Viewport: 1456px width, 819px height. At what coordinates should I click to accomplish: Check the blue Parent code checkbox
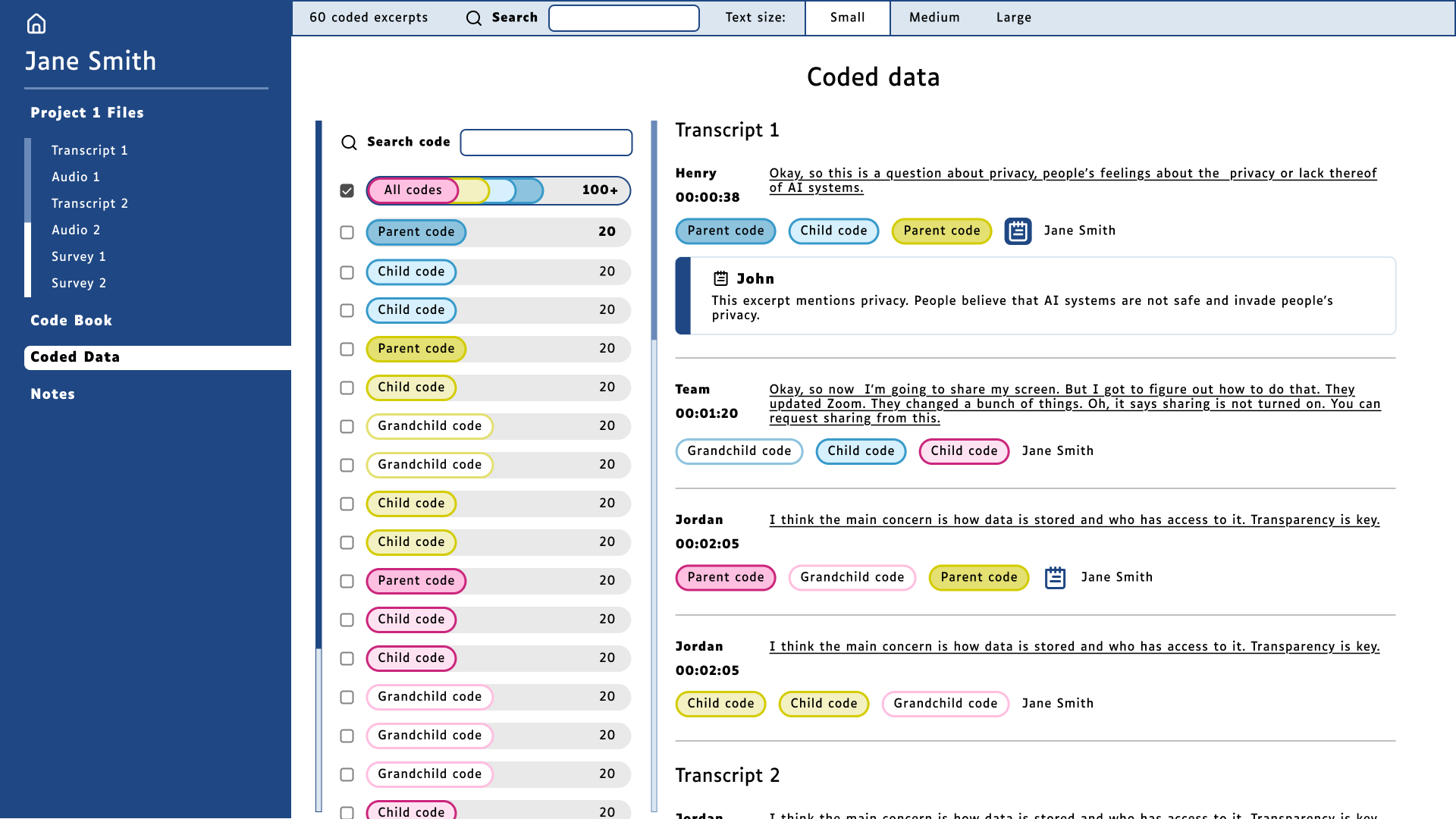point(347,232)
